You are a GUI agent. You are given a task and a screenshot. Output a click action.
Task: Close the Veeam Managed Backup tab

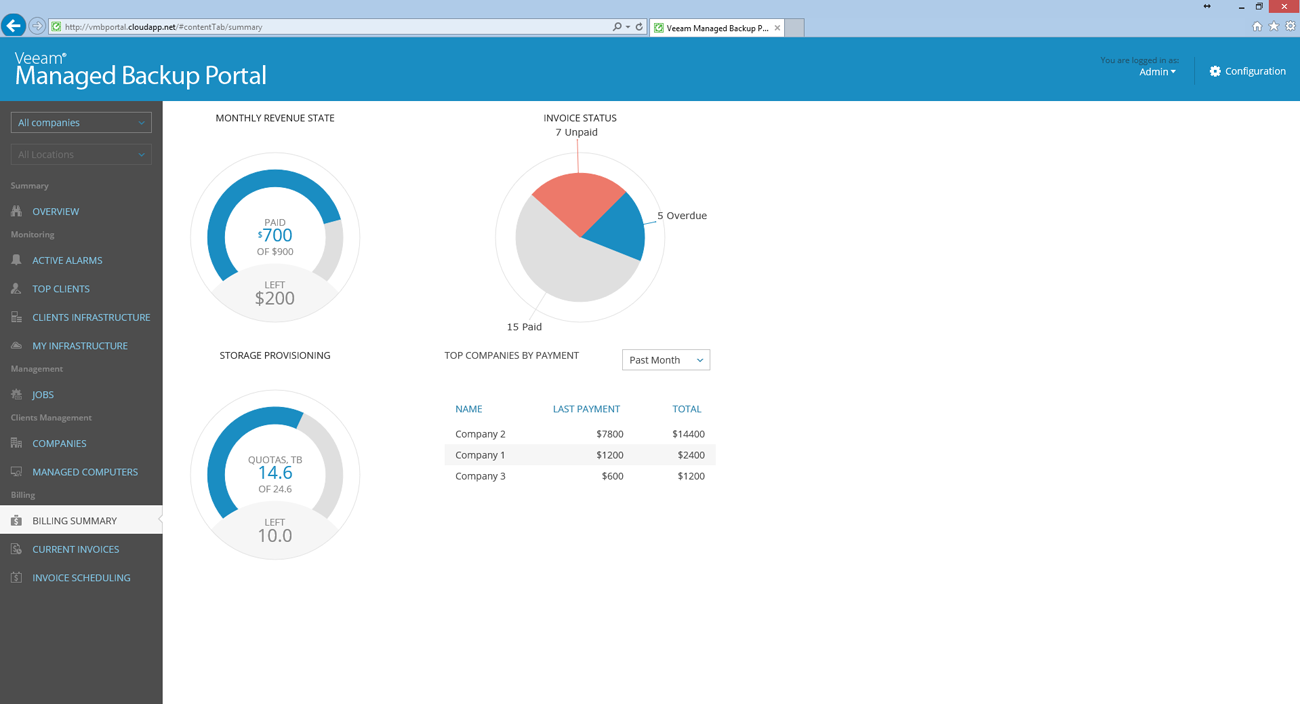tap(777, 28)
